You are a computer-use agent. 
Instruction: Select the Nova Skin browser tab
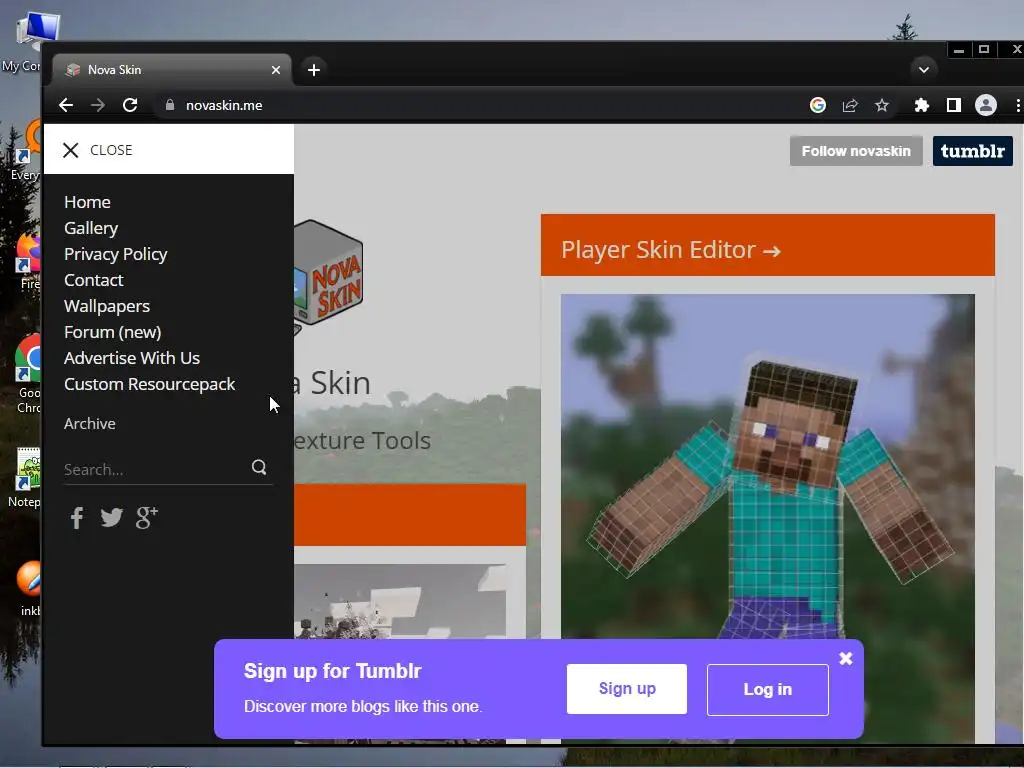pos(171,70)
